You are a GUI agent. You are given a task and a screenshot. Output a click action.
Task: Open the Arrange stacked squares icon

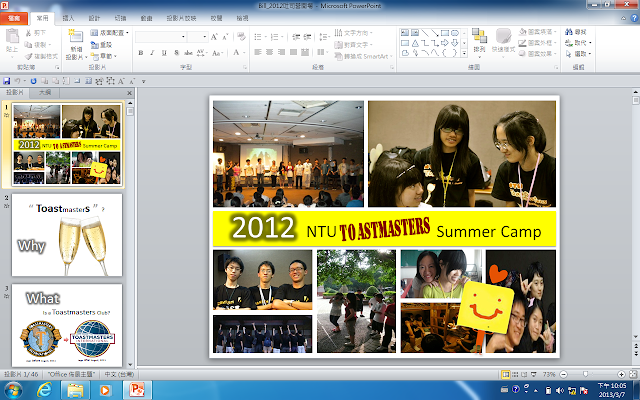[x=479, y=36]
